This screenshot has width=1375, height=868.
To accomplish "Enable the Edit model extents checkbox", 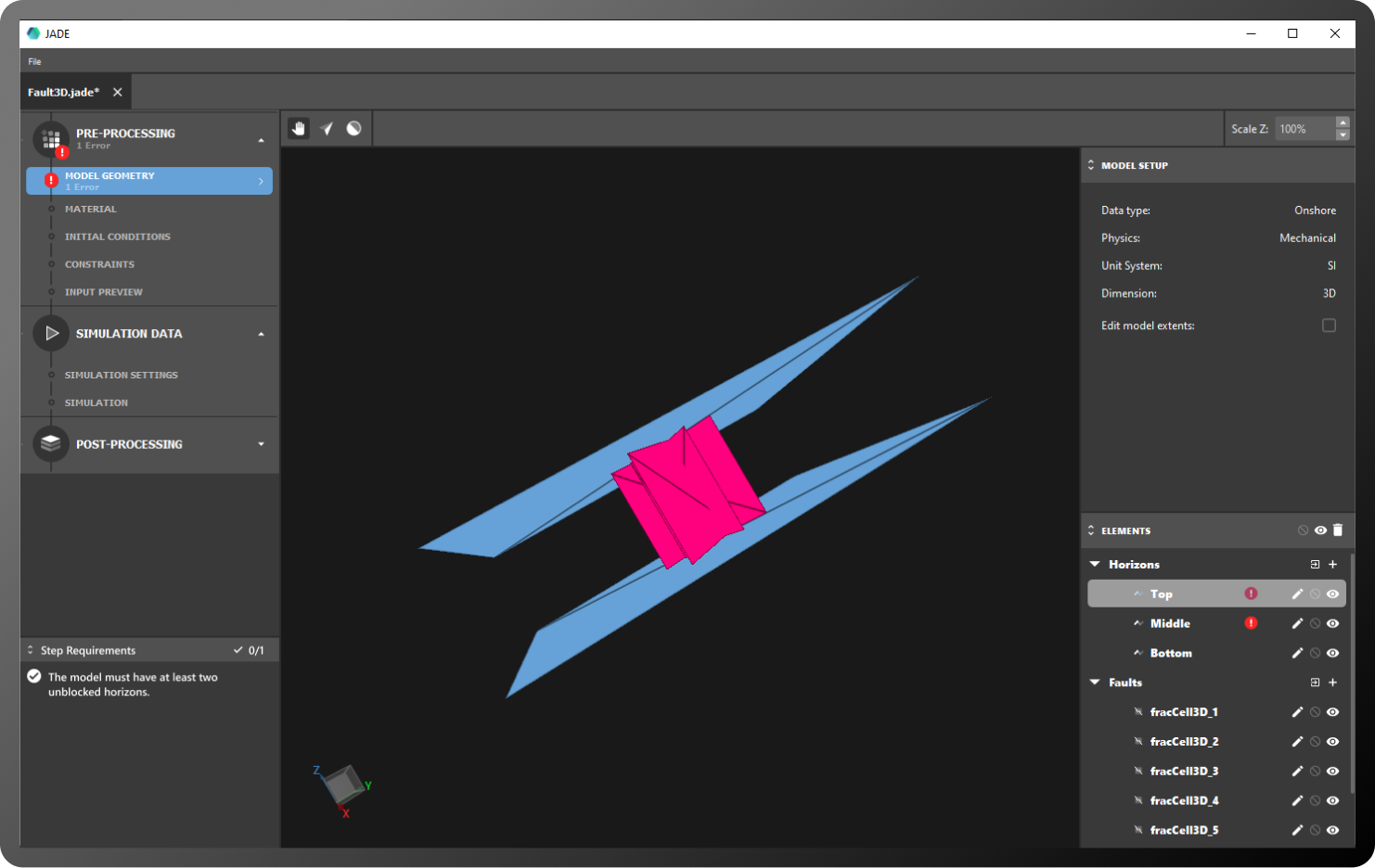I will click(x=1329, y=325).
